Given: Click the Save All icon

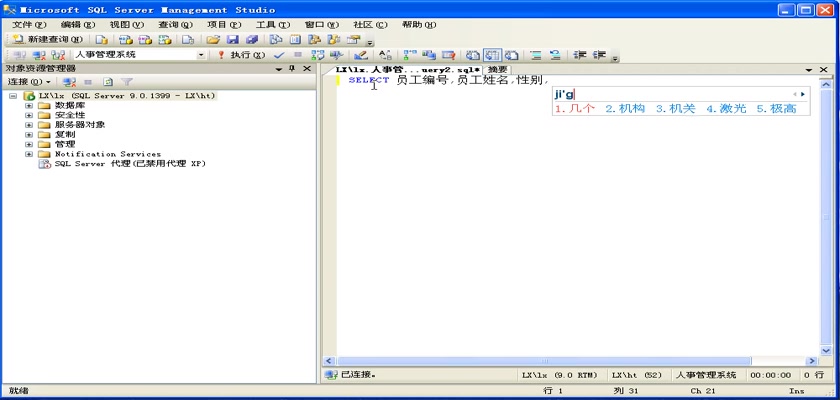Looking at the screenshot, I should (x=252, y=40).
